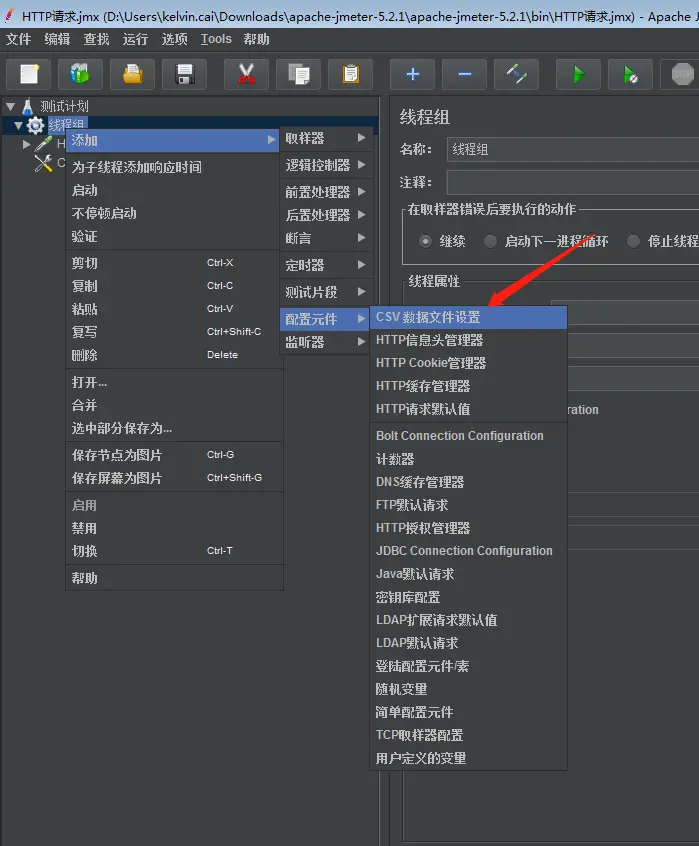Start the test with green play icon
This screenshot has width=699, height=846.
[578, 74]
